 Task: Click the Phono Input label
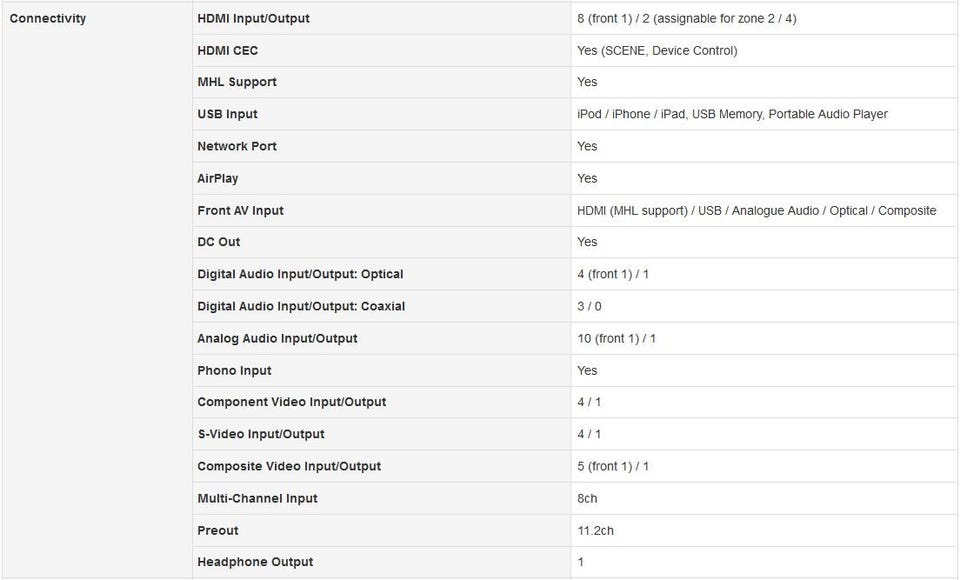tap(234, 370)
